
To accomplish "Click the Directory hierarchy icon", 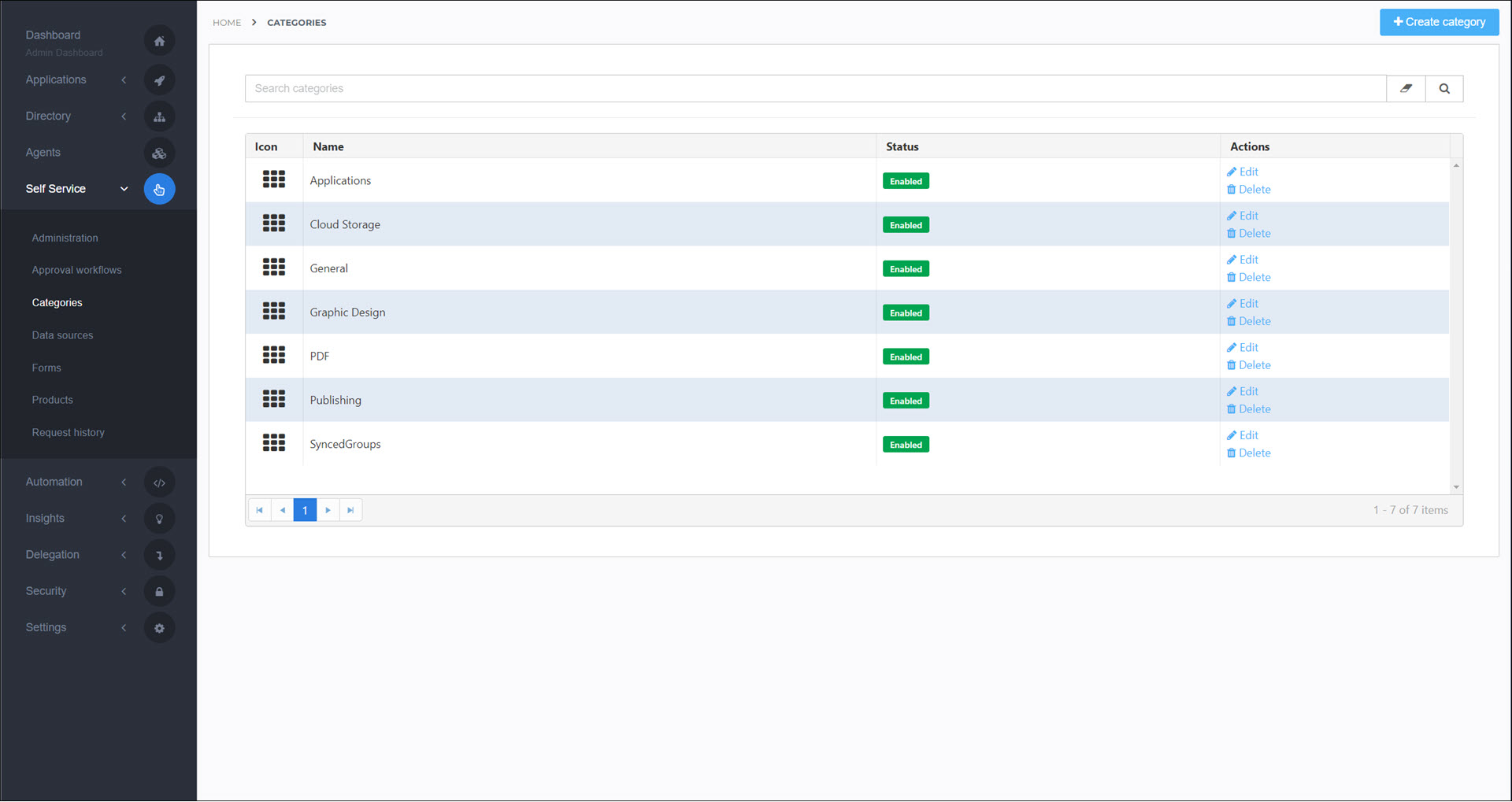I will (159, 116).
